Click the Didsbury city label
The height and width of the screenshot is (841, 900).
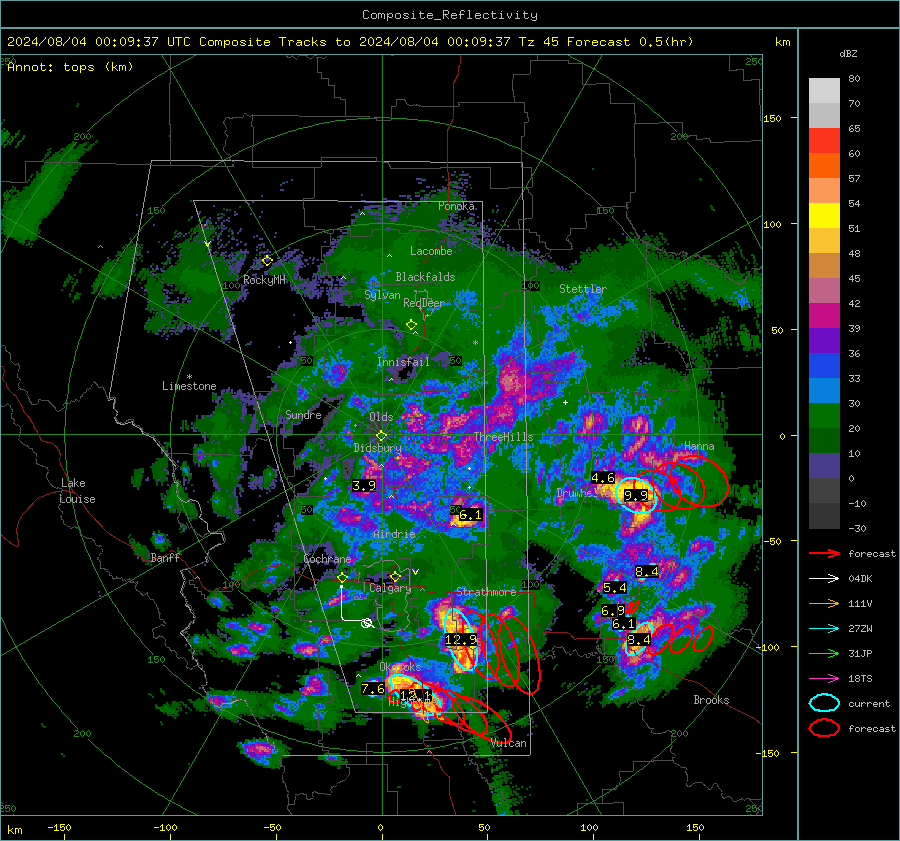point(377,448)
